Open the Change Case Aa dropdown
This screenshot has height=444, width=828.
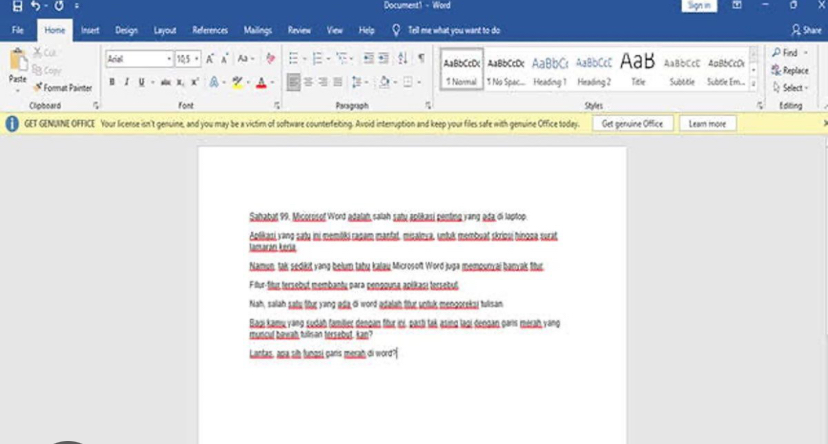[x=246, y=59]
